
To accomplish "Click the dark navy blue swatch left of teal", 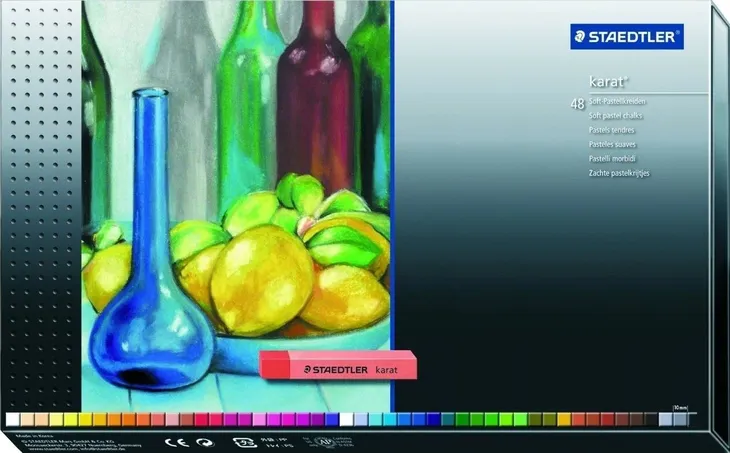I will click(433, 419).
